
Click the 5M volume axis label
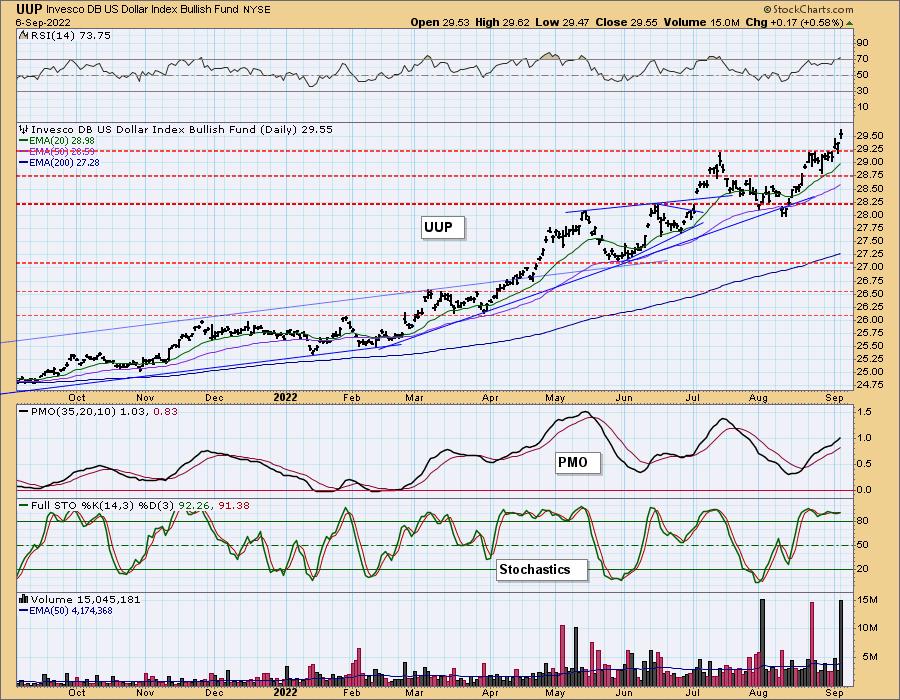pyautogui.click(x=870, y=657)
